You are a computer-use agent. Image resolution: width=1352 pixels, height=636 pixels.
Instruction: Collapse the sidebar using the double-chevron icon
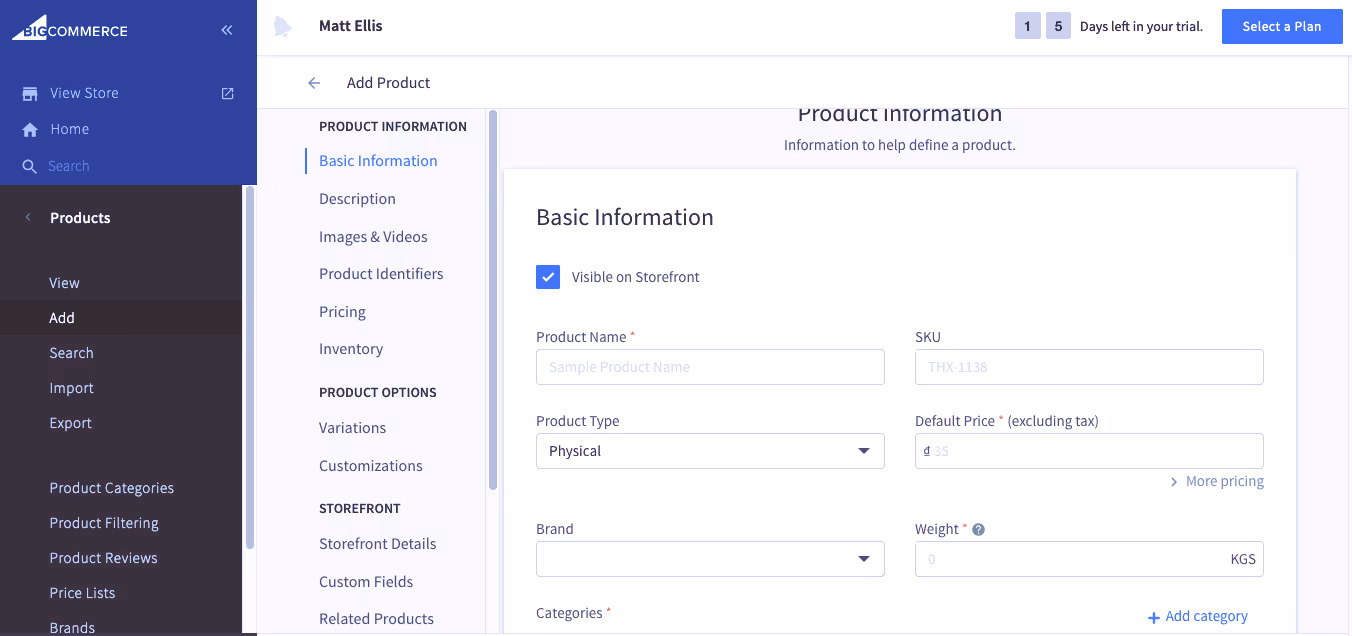click(227, 29)
